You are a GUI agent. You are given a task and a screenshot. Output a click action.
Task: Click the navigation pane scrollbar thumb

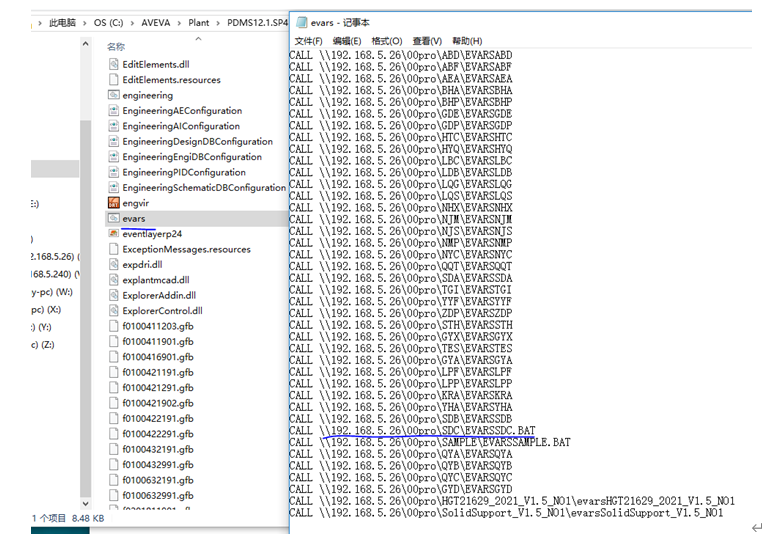(86, 309)
